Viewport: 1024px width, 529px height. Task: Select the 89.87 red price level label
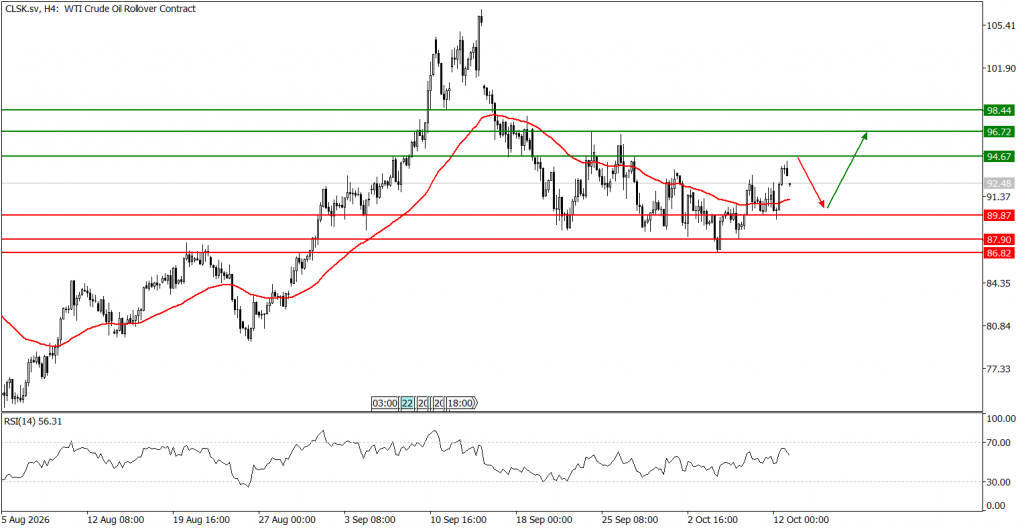(x=999, y=215)
